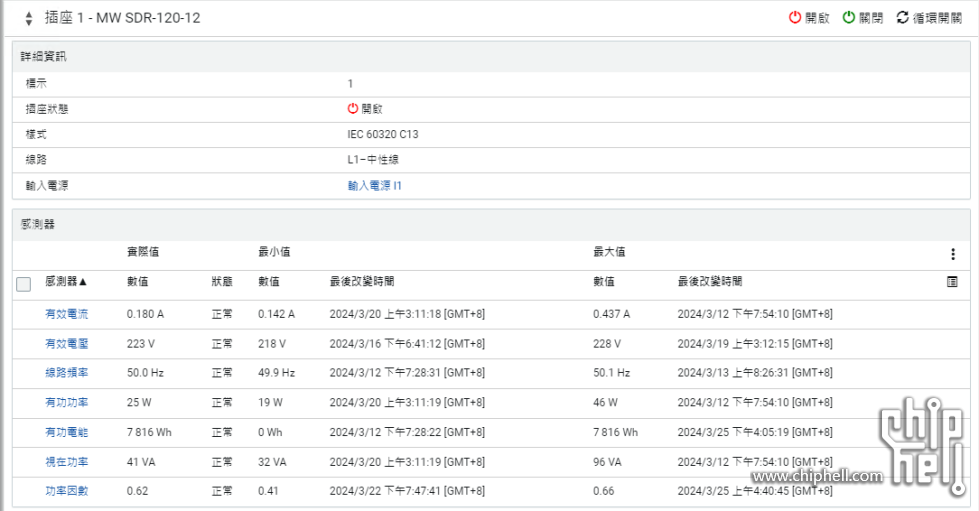
Task: Click the 96 VA maximum apparent power
Action: 608,462
